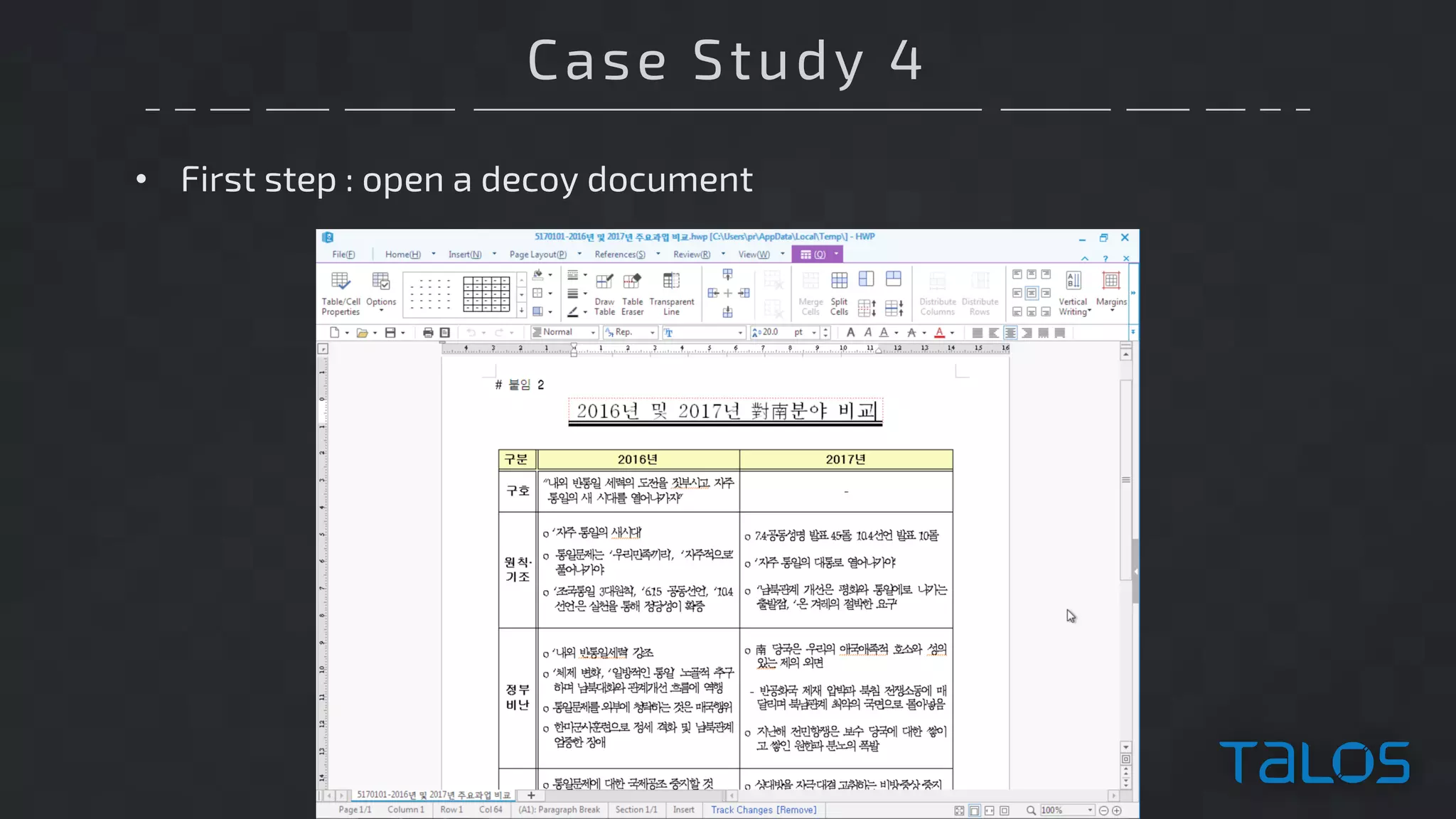Click the Save disk icon
1456x819 pixels.
[x=390, y=332]
